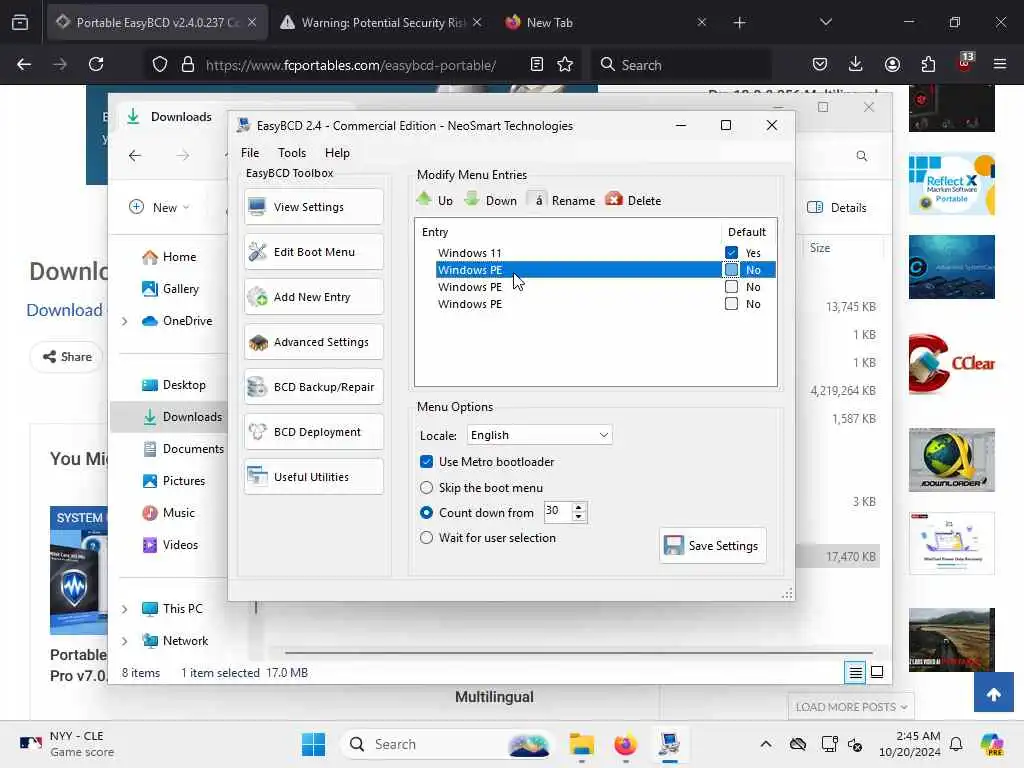Uncheck Windows 11 default checkbox
This screenshot has height=768, width=1024.
click(731, 253)
